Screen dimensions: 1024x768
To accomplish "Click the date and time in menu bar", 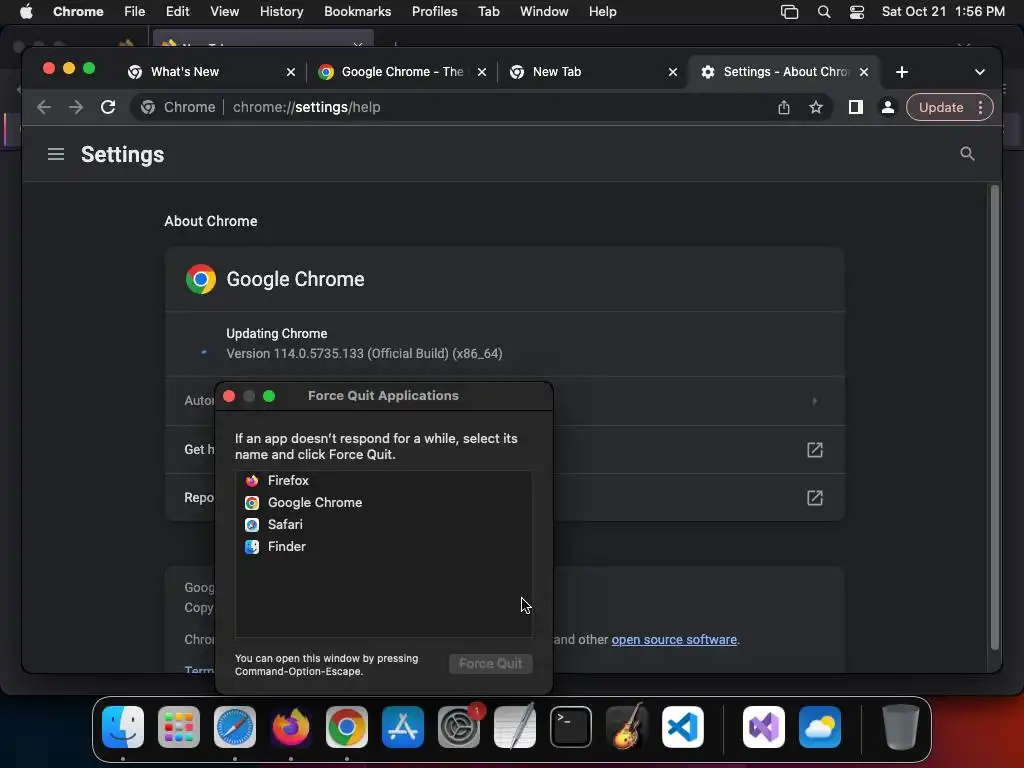I will coord(943,12).
